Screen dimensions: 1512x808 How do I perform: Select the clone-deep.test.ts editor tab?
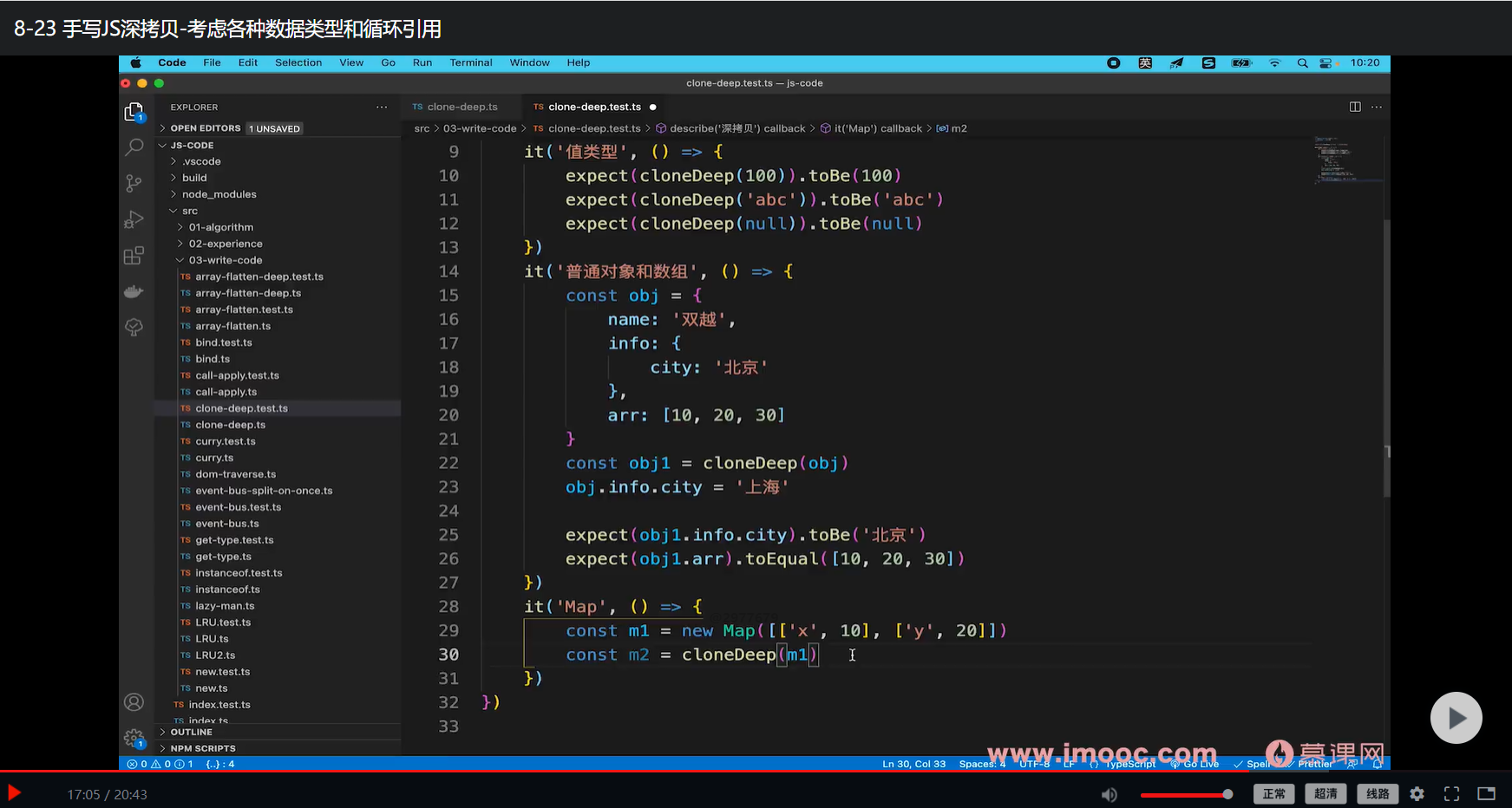594,107
